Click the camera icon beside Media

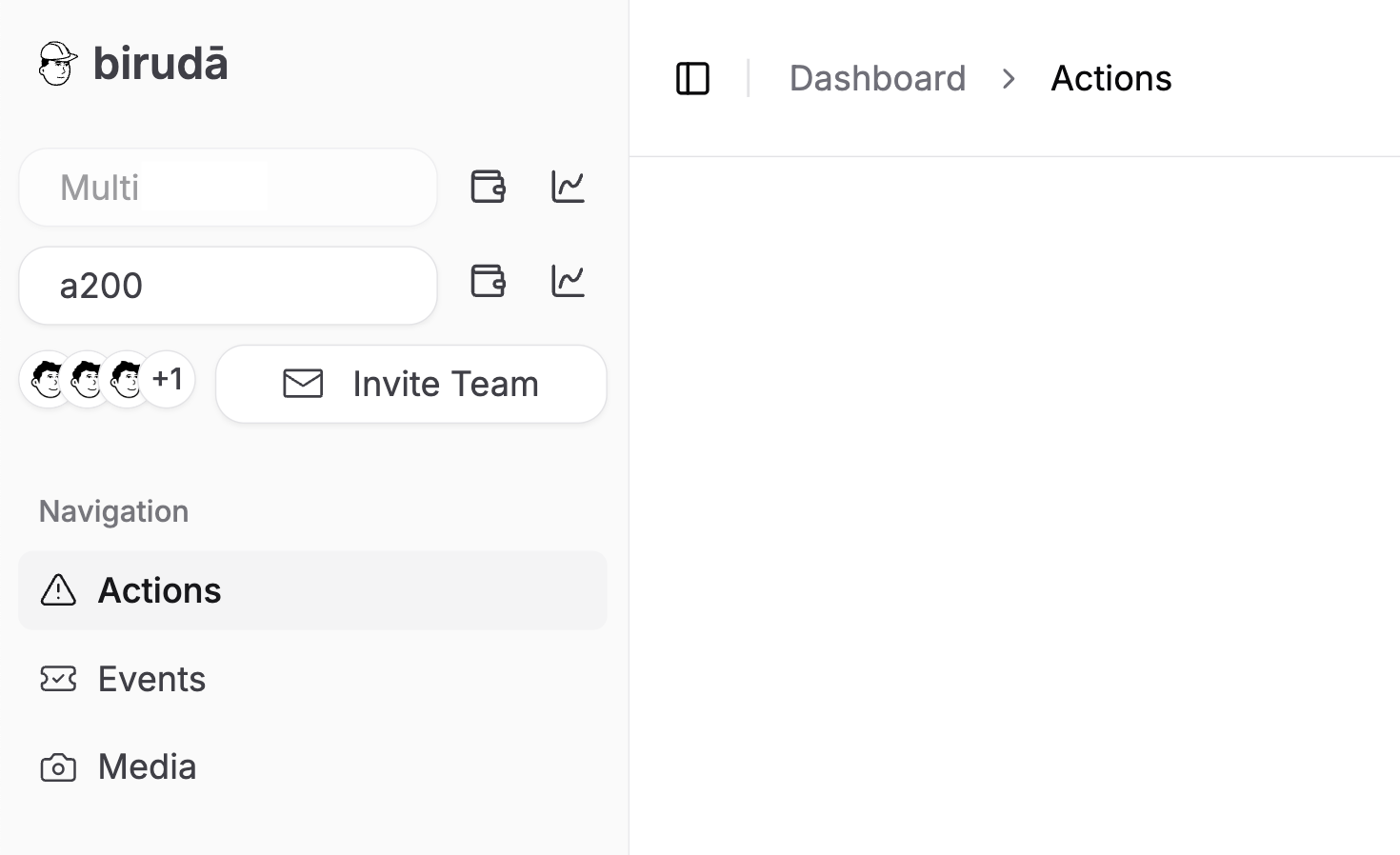(x=58, y=766)
